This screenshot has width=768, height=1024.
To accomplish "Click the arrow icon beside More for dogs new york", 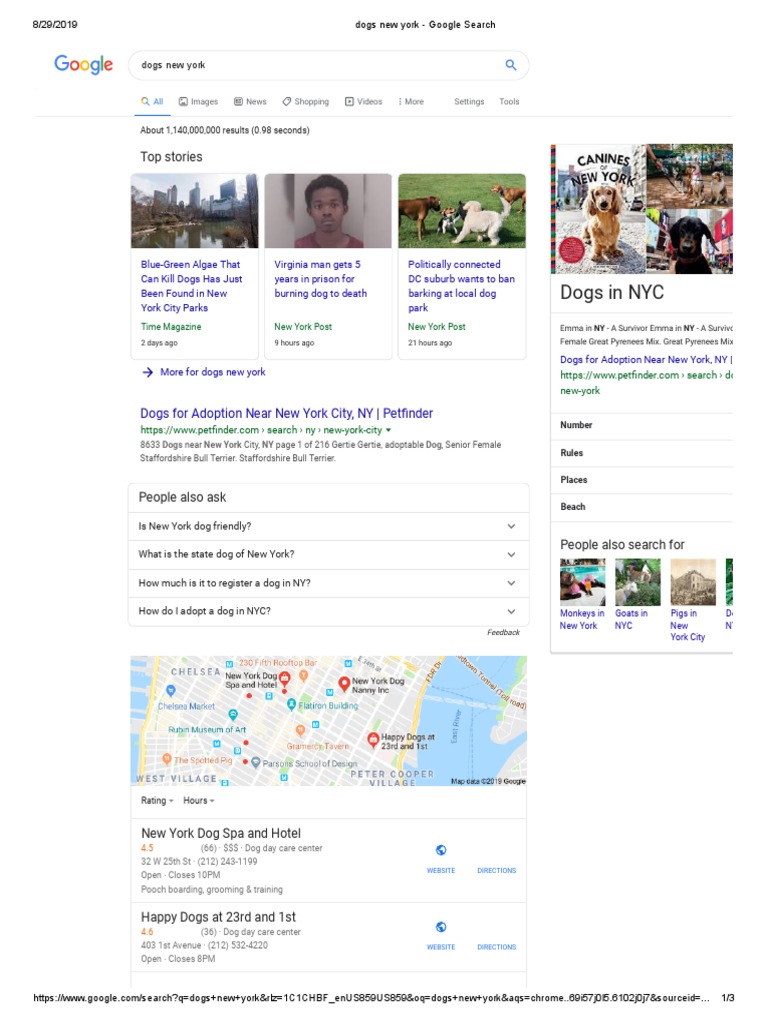I will [148, 372].
